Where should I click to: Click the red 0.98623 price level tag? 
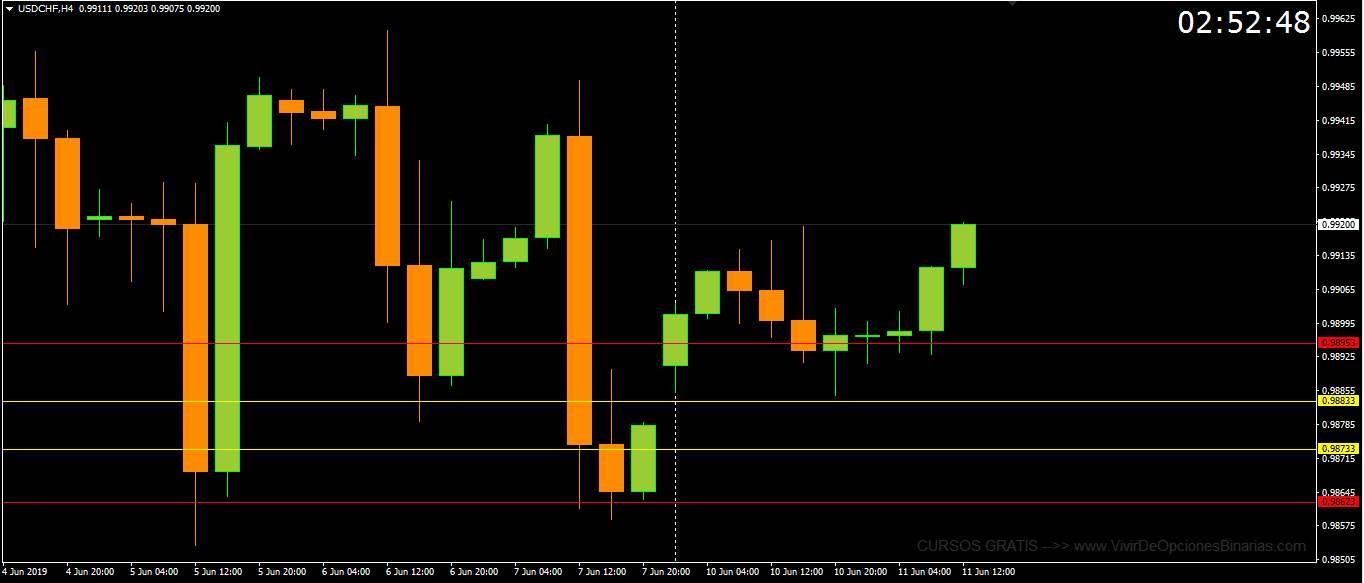(1338, 502)
